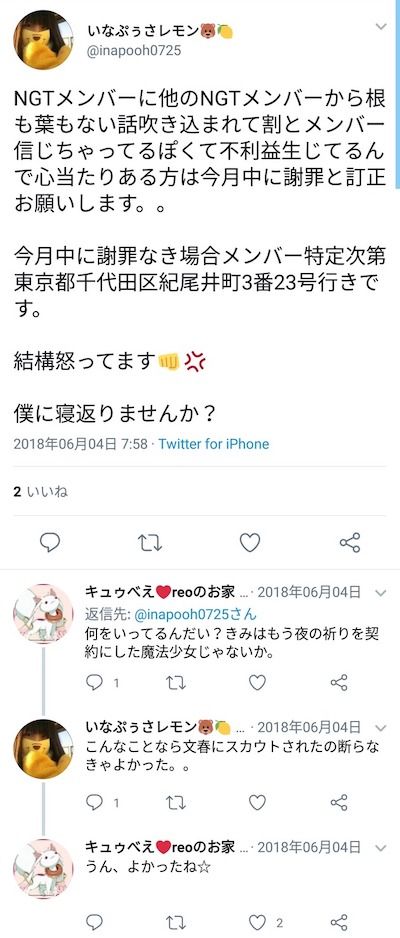Open いなぷぅさレモン's profile picture at top
The width and height of the screenshot is (400, 938).
tap(43, 39)
